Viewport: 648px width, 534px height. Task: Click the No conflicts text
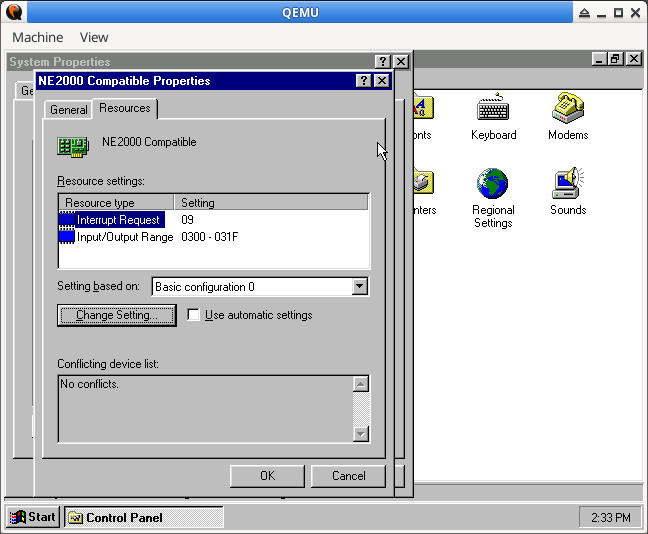point(89,384)
